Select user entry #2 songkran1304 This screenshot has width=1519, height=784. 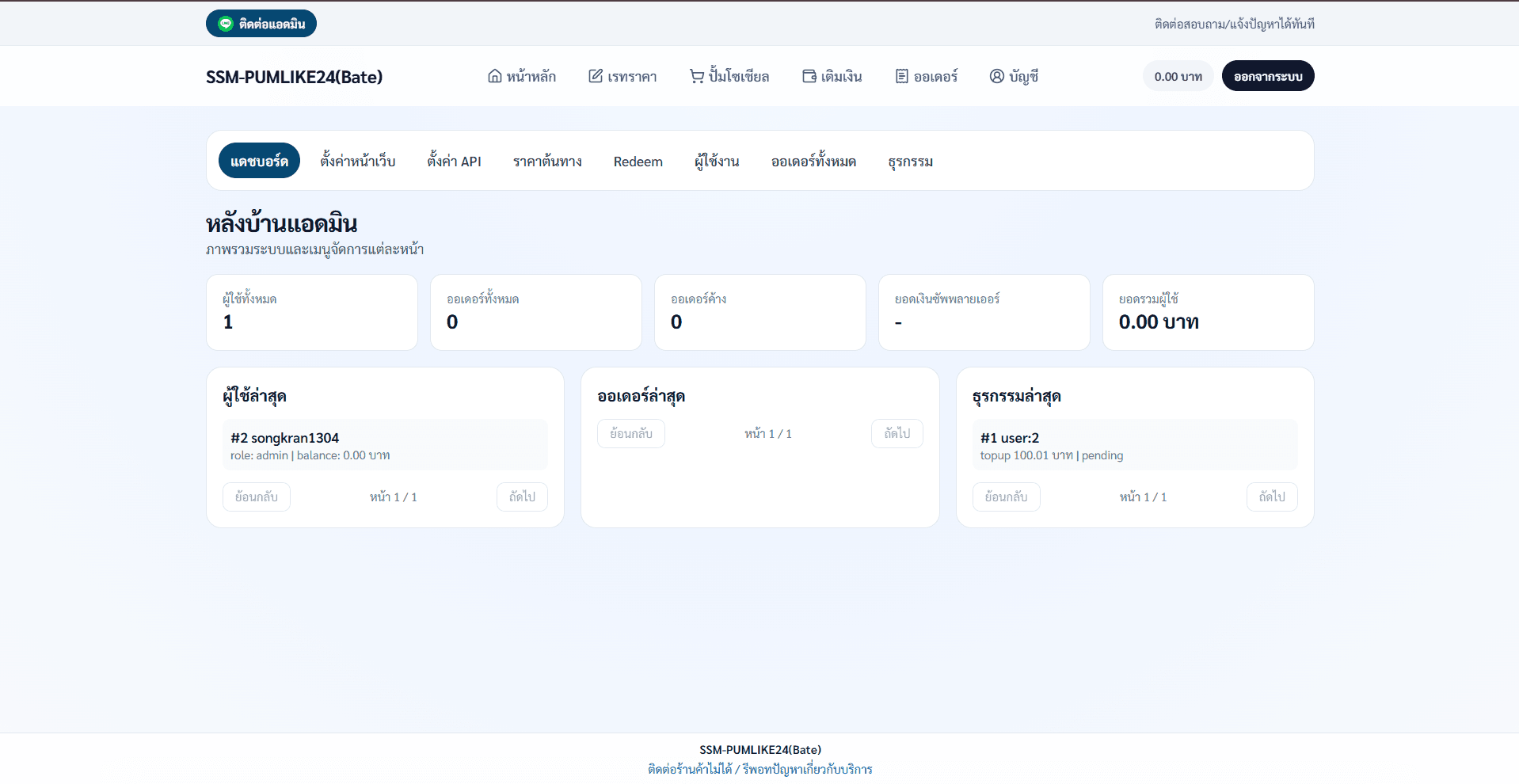click(385, 445)
